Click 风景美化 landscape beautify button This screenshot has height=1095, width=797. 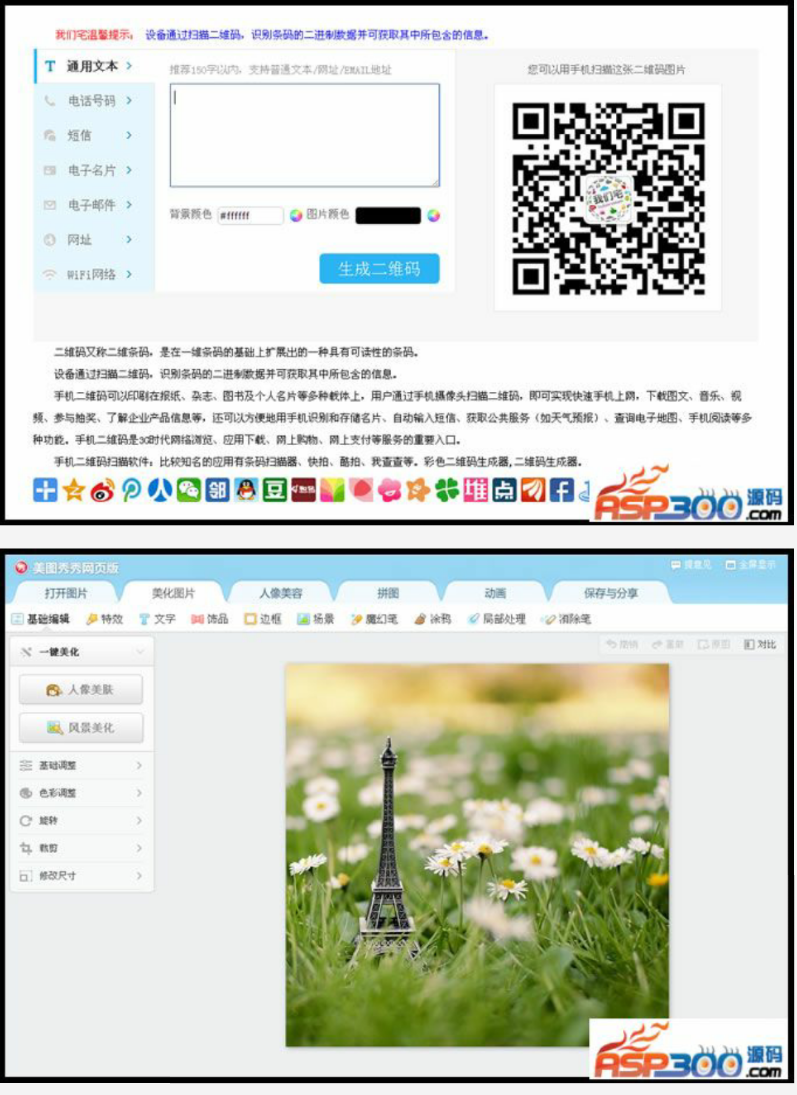click(81, 728)
